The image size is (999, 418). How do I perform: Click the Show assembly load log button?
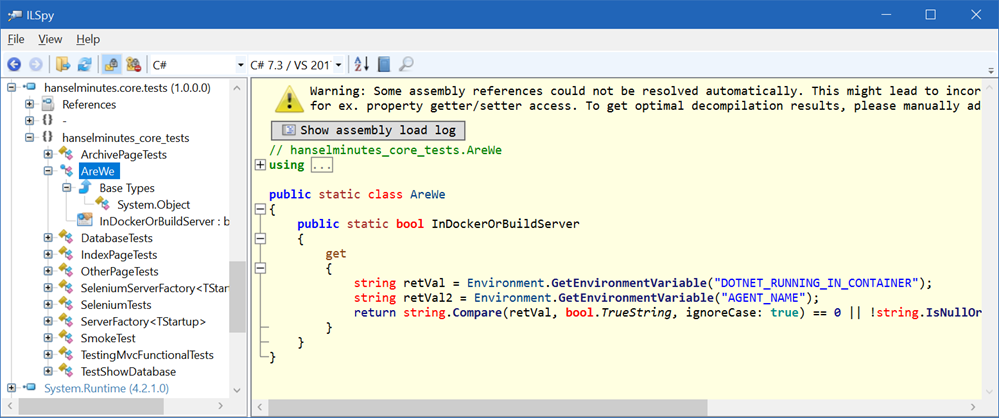(x=368, y=131)
